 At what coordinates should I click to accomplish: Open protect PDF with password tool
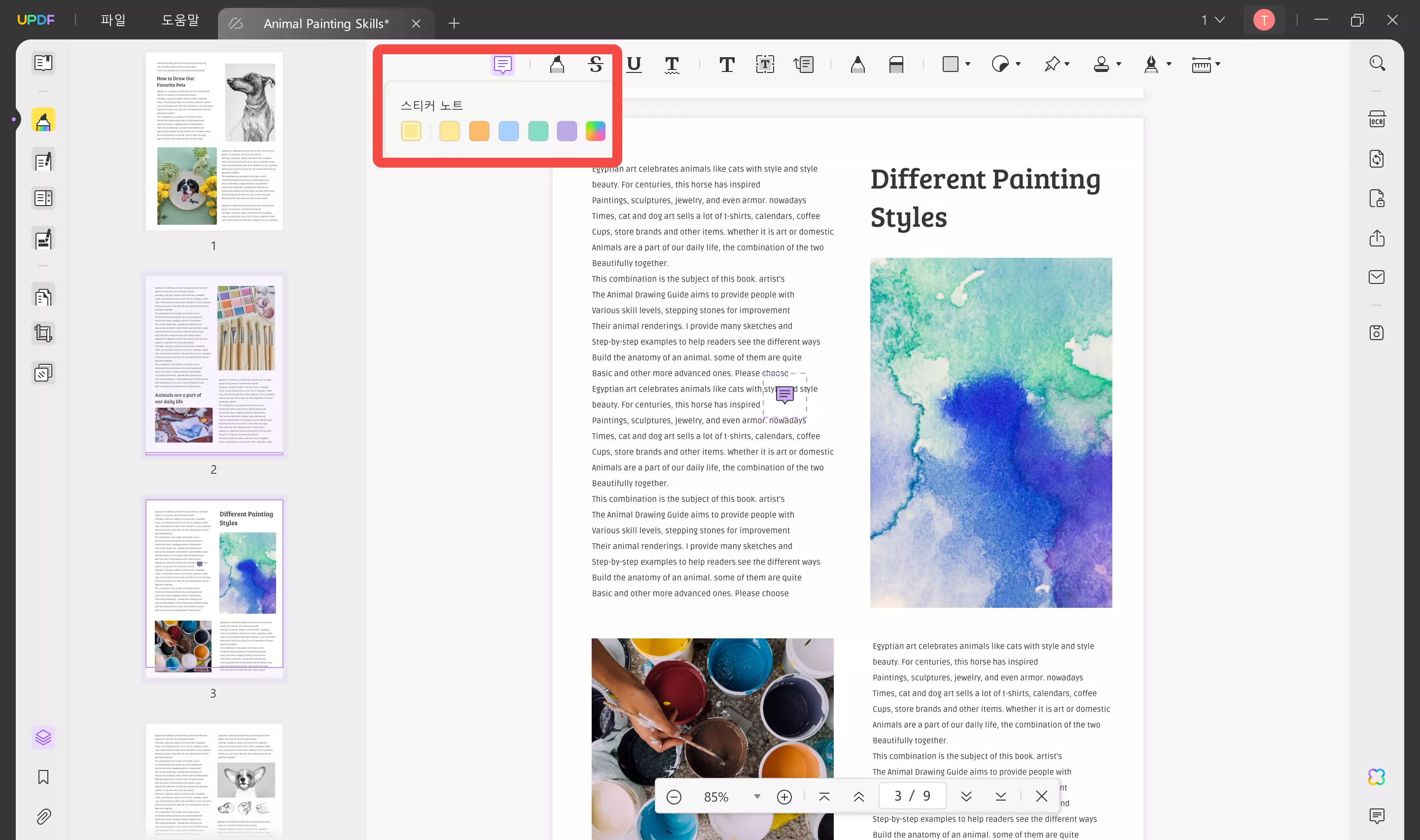[1377, 199]
